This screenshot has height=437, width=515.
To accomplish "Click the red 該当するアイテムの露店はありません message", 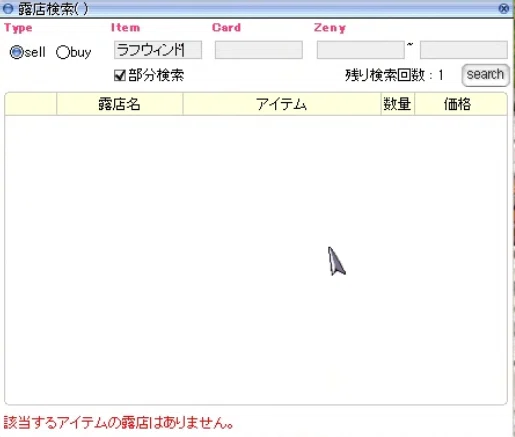I will [118, 423].
